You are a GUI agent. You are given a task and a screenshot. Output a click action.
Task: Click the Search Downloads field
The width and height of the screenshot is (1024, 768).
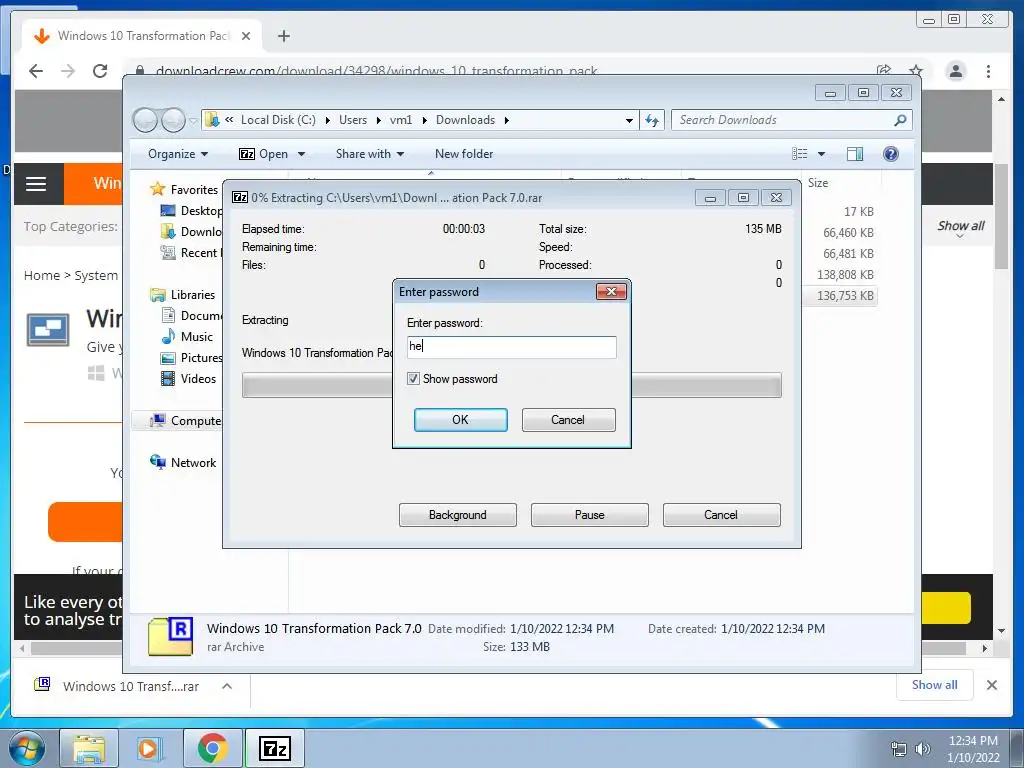[x=792, y=120]
